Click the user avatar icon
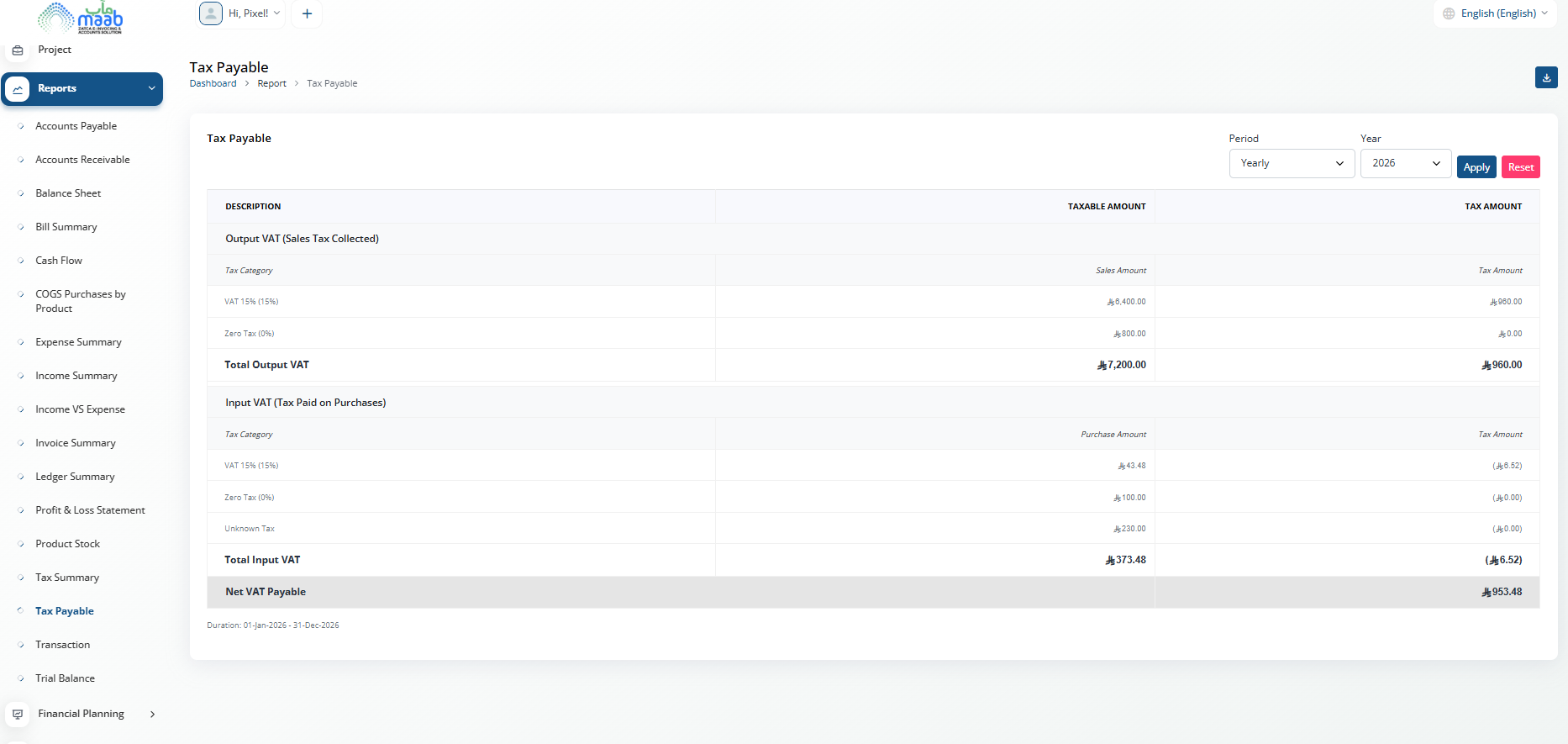 pos(211,13)
